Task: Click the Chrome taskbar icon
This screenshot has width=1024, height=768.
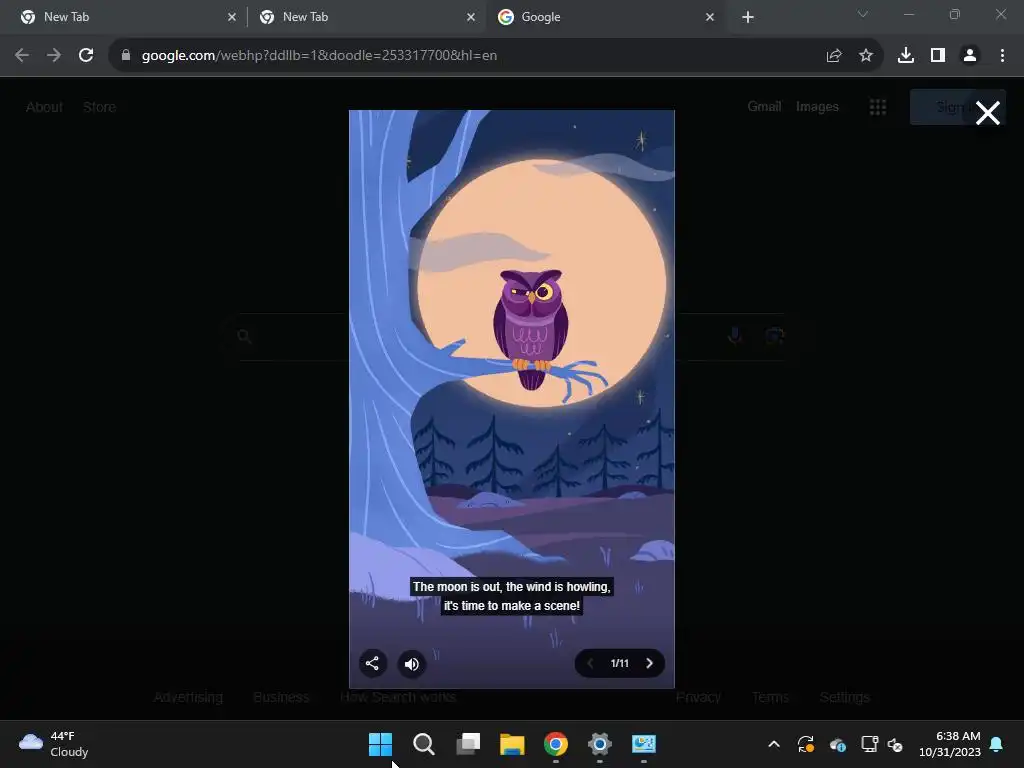Action: pos(556,744)
